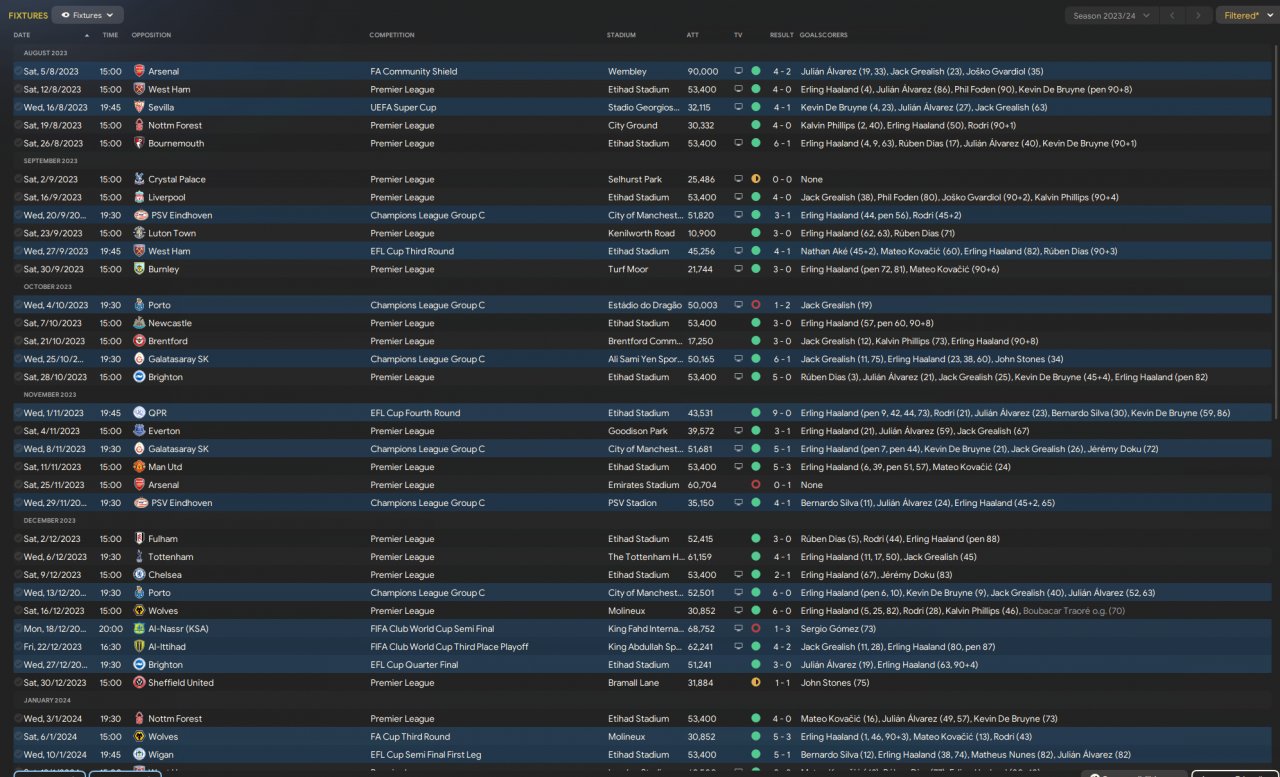
Task: Sort by the Stadium column header
Action: tap(621, 35)
